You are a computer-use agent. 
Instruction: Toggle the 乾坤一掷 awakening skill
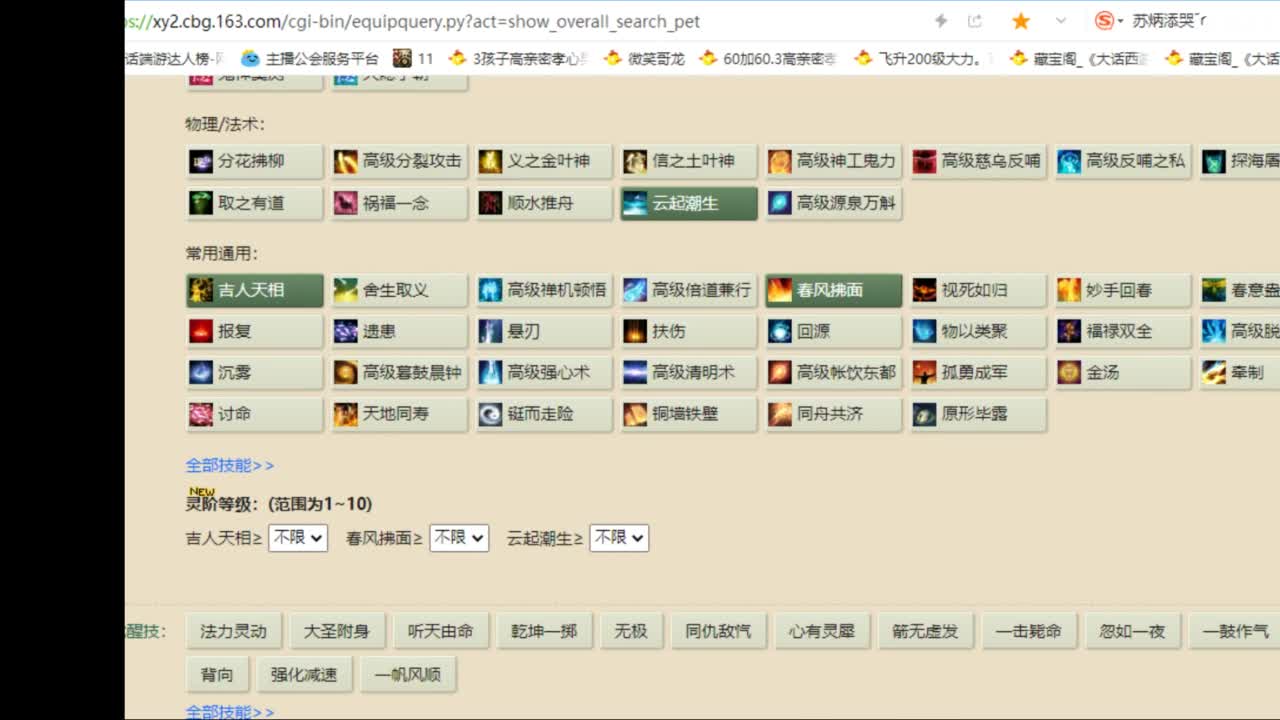(x=545, y=631)
